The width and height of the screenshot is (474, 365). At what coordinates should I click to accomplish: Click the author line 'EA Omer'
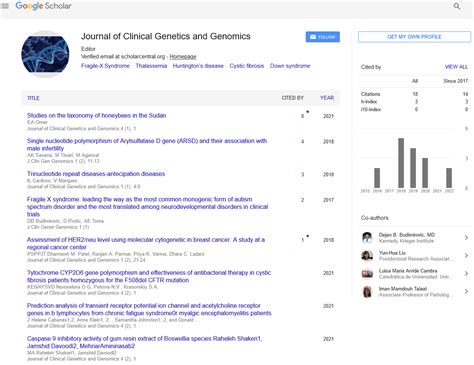pos(37,122)
